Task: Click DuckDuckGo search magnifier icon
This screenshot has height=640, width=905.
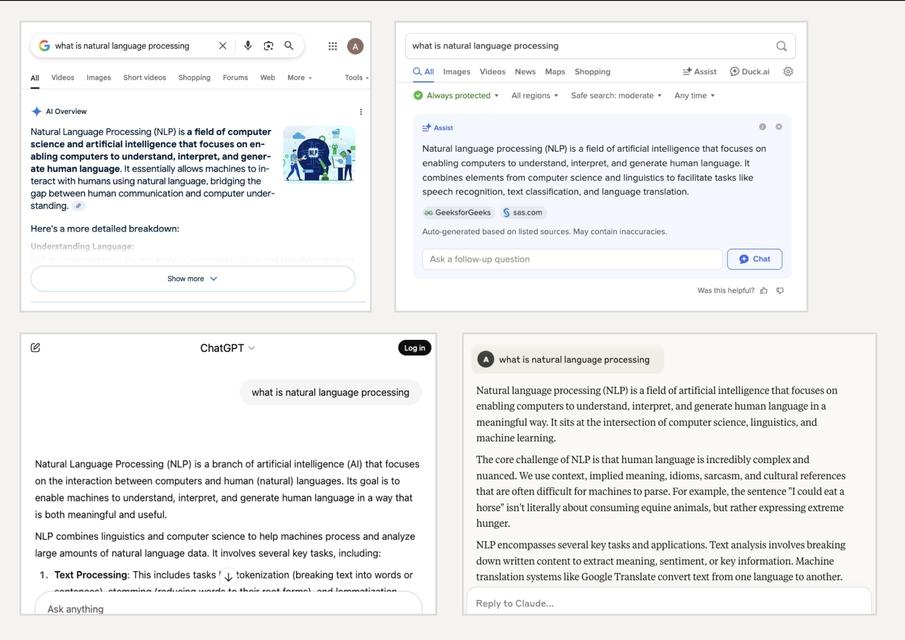Action: pos(781,46)
